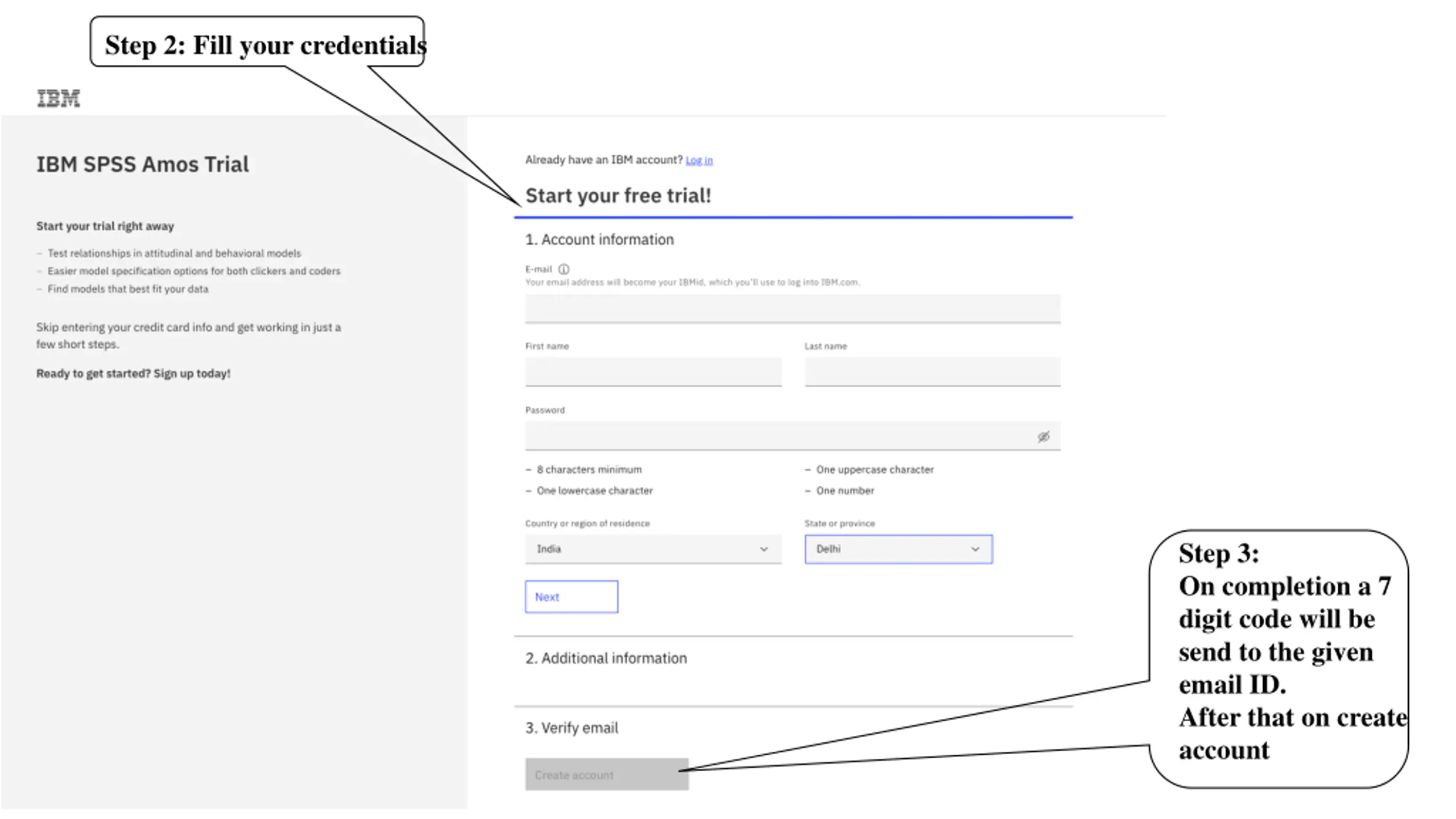
Task: Click the E-mail info tooltip icon
Action: tap(564, 269)
